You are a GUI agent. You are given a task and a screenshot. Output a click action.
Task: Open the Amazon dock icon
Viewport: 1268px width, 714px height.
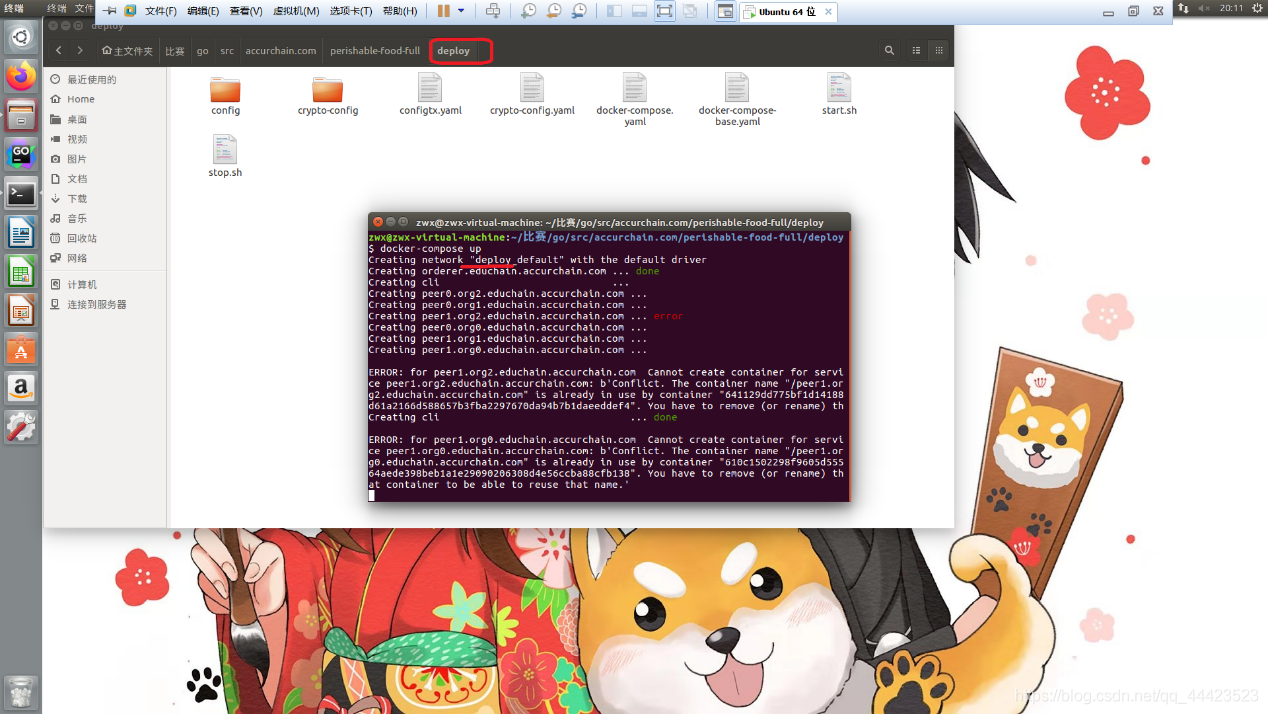click(x=21, y=388)
